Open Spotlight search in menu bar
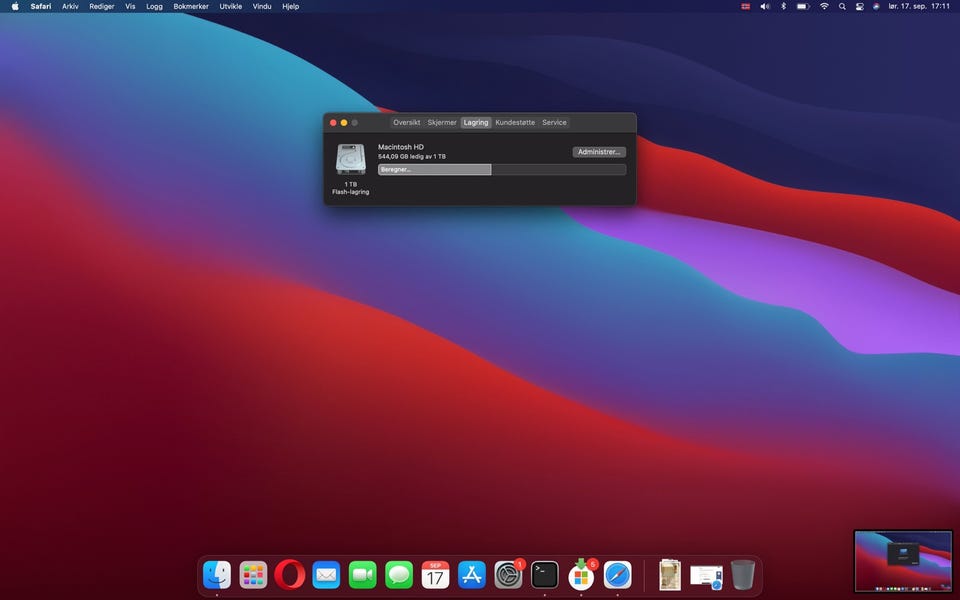Image resolution: width=960 pixels, height=600 pixels. (842, 6)
